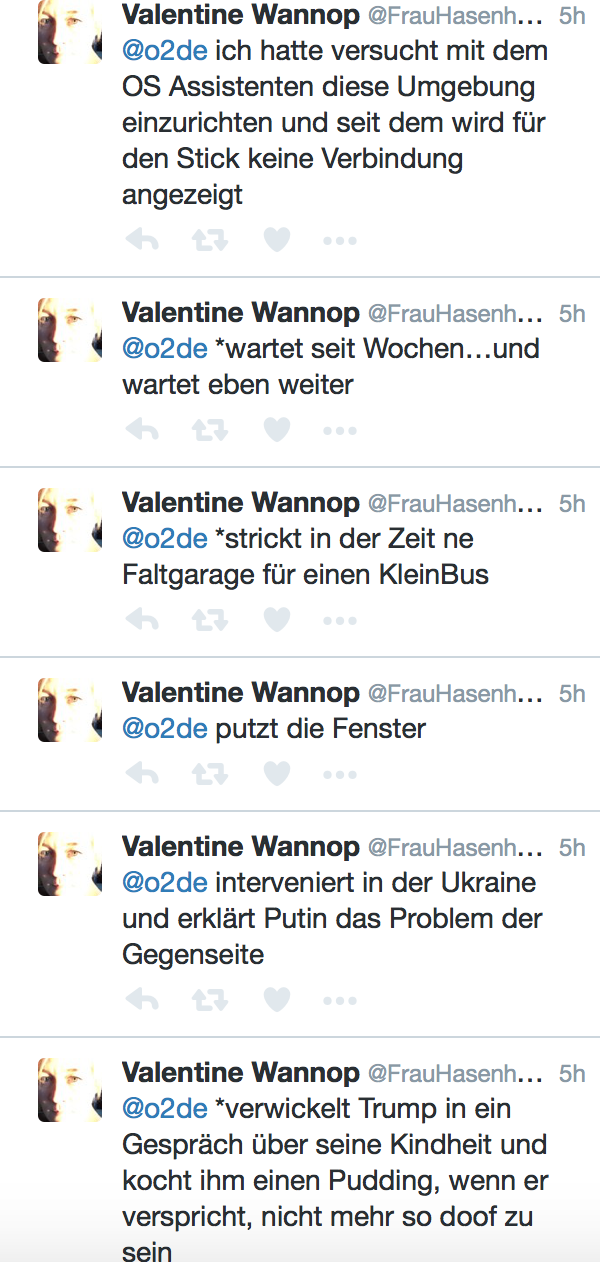Screen dimensions: 600x1262
Task: Open more options on OS Assistenten tweet
Action: (x=340, y=241)
